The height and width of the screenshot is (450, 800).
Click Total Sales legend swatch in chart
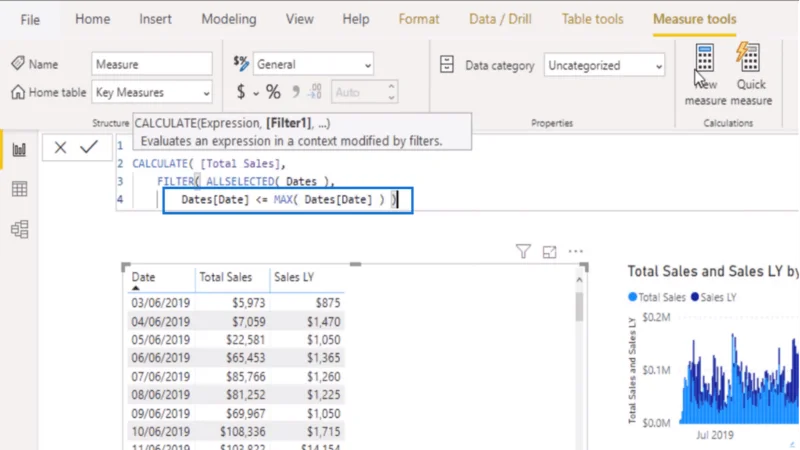click(633, 297)
